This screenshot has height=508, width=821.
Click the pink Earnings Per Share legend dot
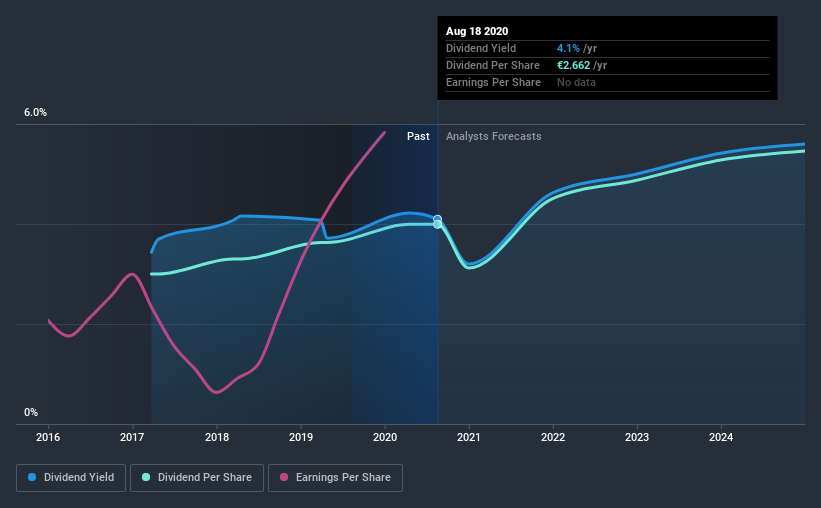pyautogui.click(x=284, y=477)
